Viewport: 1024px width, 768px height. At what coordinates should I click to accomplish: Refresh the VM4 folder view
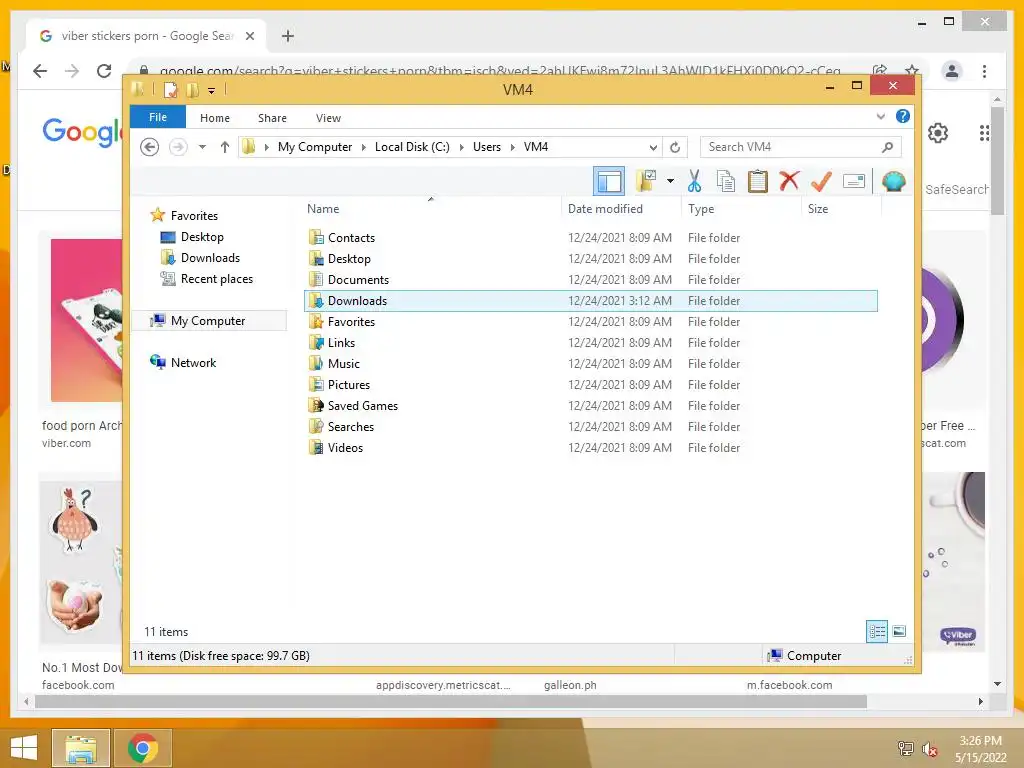coord(675,147)
